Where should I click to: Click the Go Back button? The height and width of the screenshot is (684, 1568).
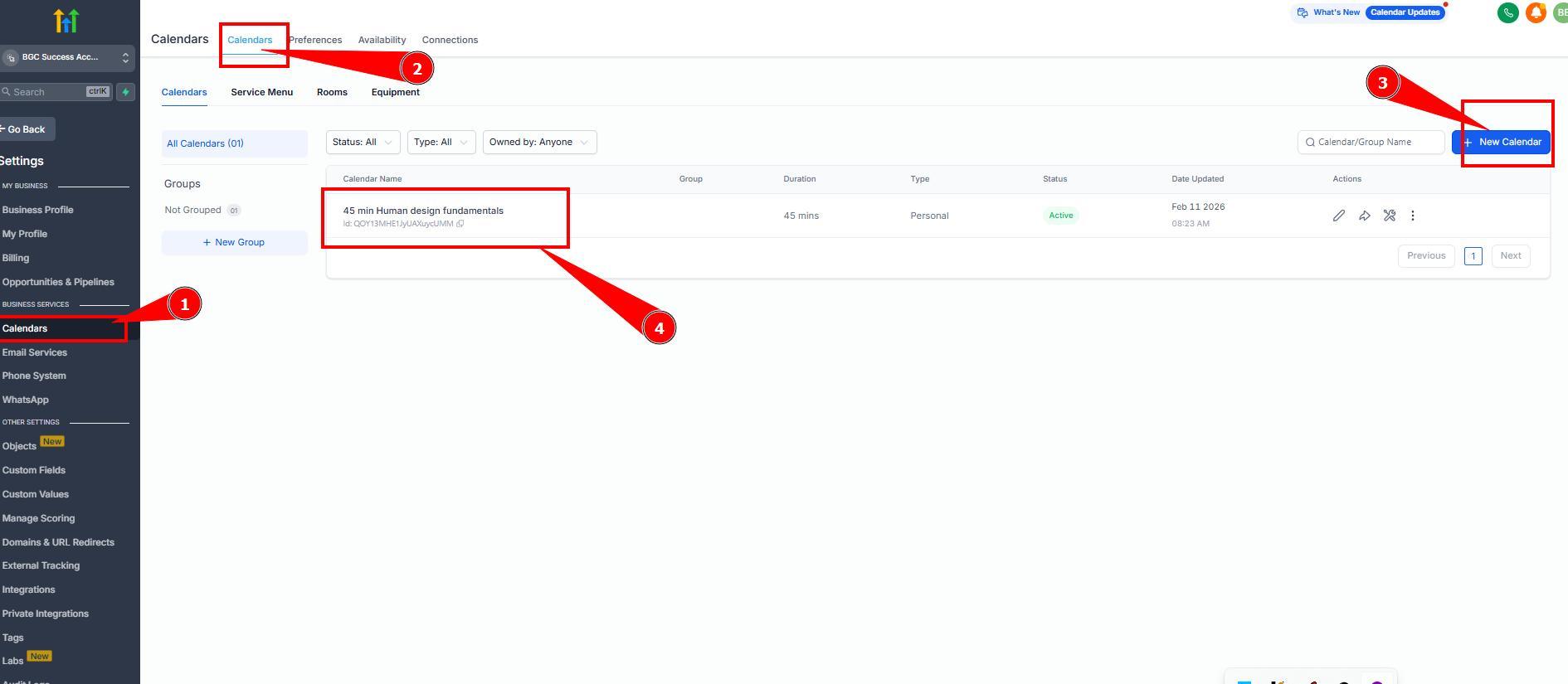[25, 129]
